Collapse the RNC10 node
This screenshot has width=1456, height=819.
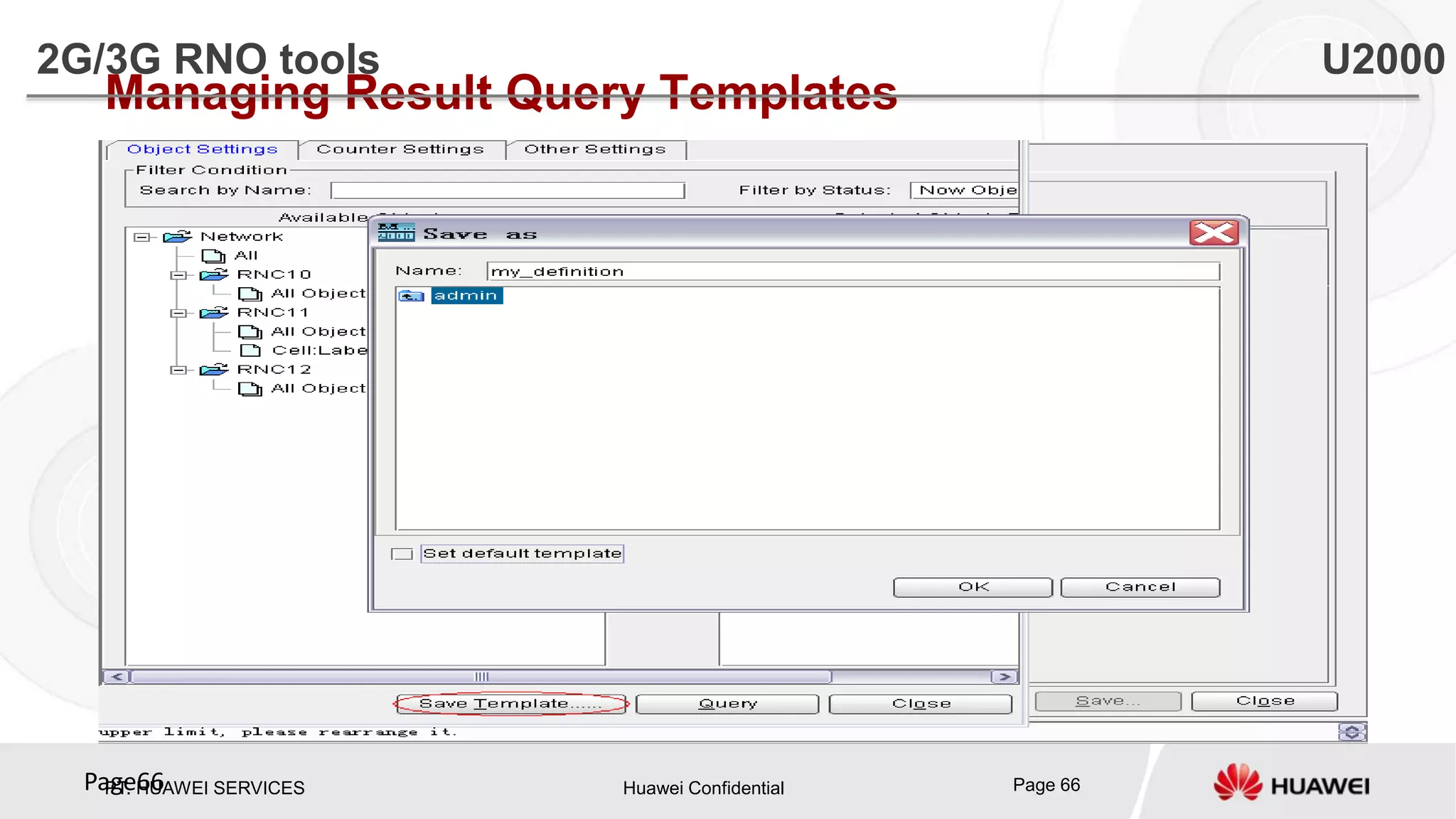(178, 275)
